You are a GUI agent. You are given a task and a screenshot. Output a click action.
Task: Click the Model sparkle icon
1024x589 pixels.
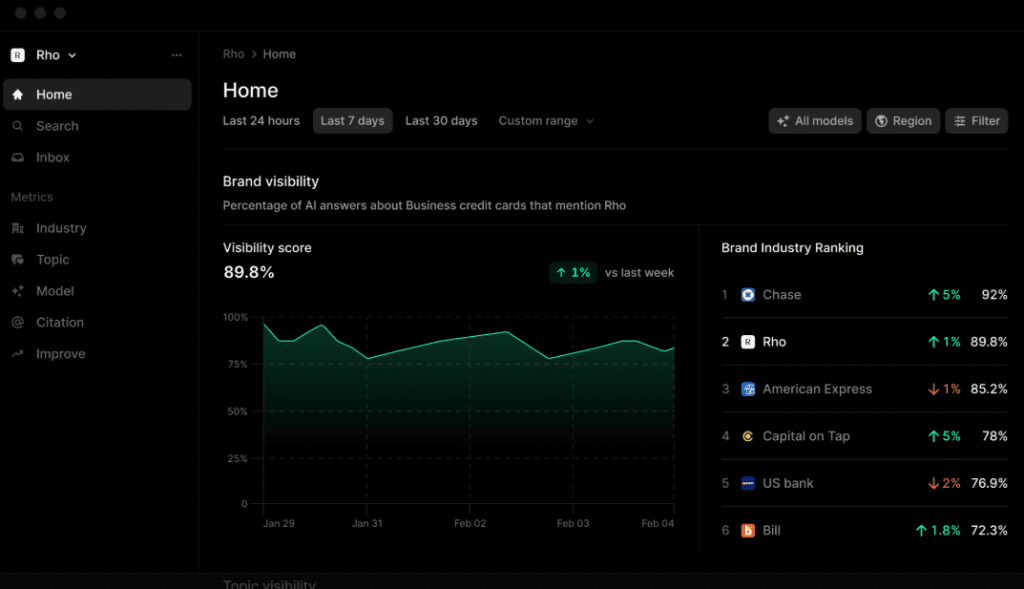18,291
